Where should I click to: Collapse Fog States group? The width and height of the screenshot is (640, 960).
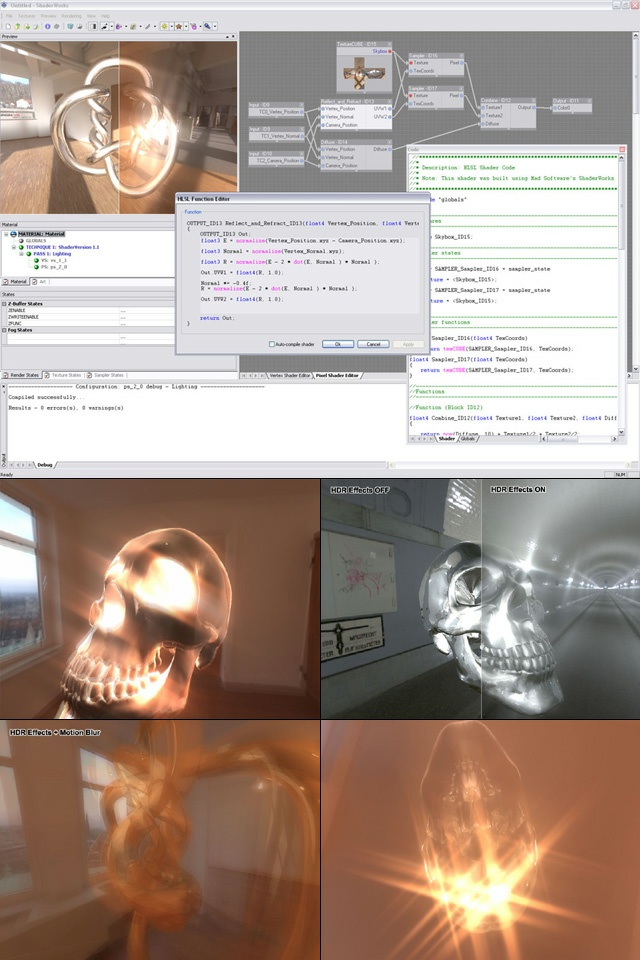pos(4,330)
